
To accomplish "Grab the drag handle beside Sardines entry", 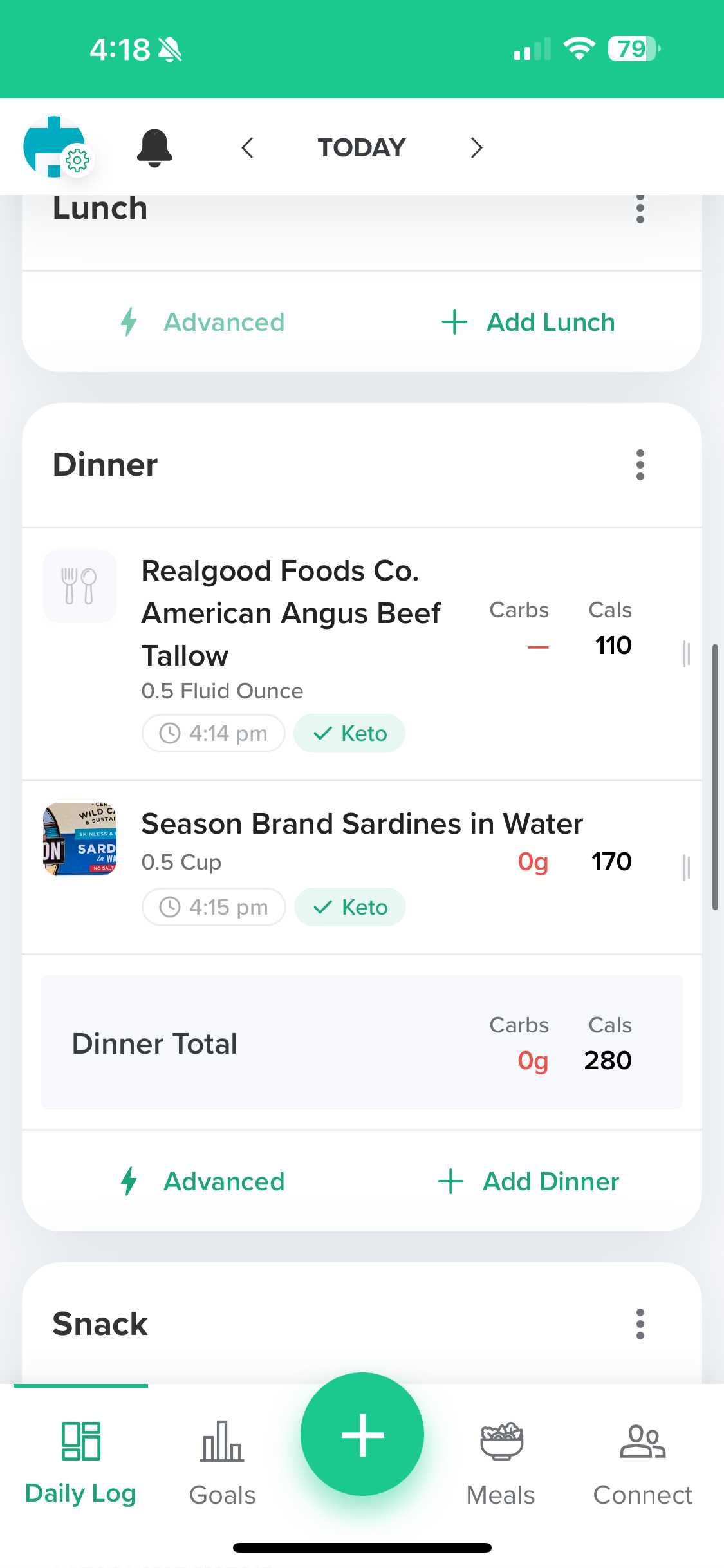I will pos(687,867).
